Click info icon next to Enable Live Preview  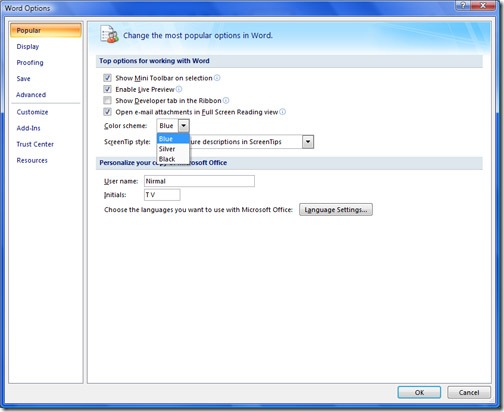coord(179,89)
